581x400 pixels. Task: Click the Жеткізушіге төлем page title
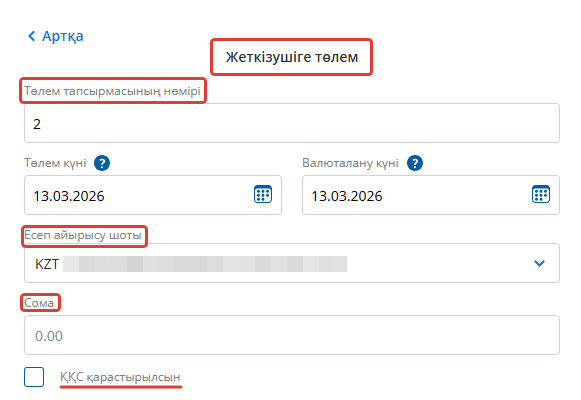(x=292, y=57)
